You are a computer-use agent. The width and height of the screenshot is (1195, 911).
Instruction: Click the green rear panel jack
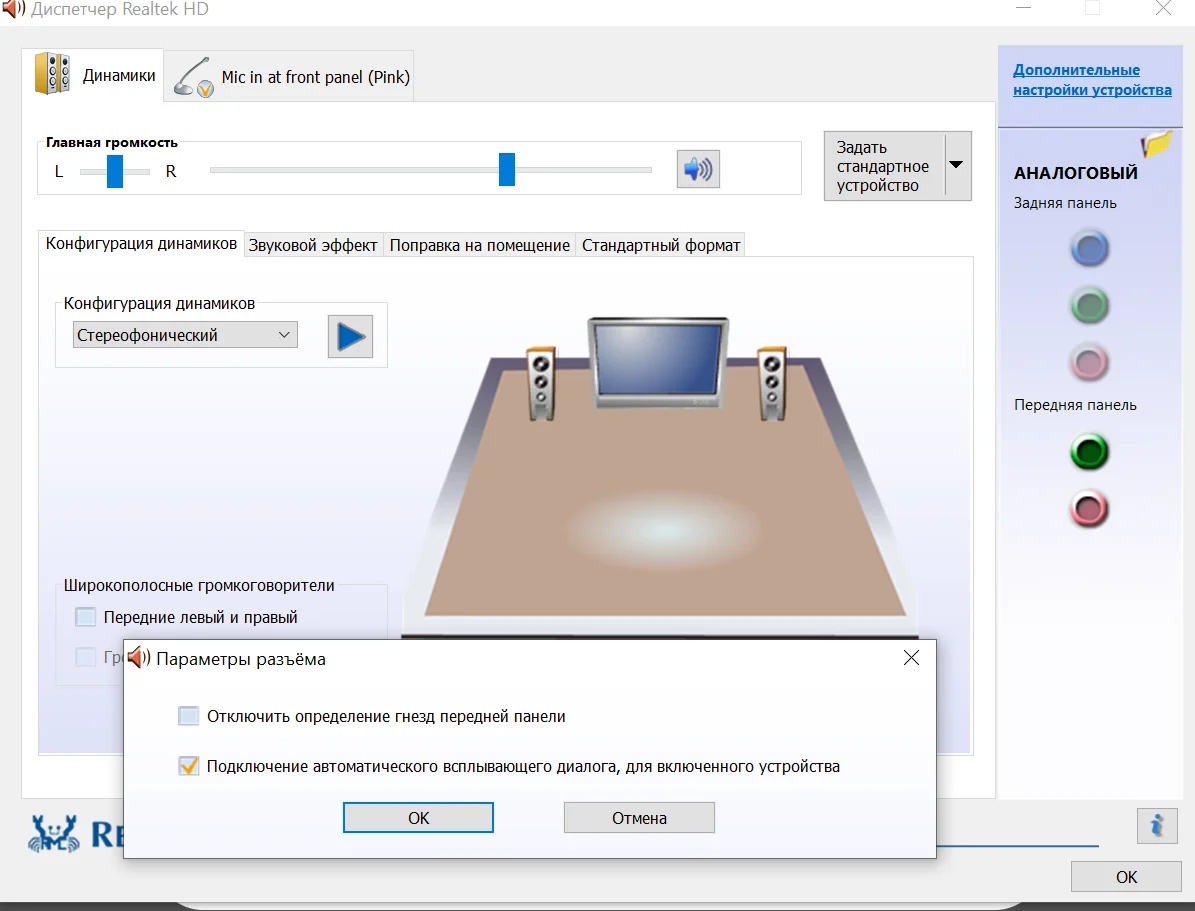click(1089, 306)
